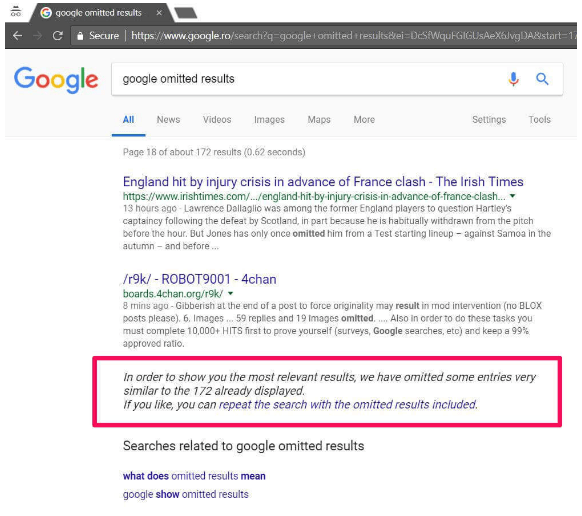This screenshot has width=582, height=516.
Task: Open the More search menu
Action: click(x=364, y=120)
